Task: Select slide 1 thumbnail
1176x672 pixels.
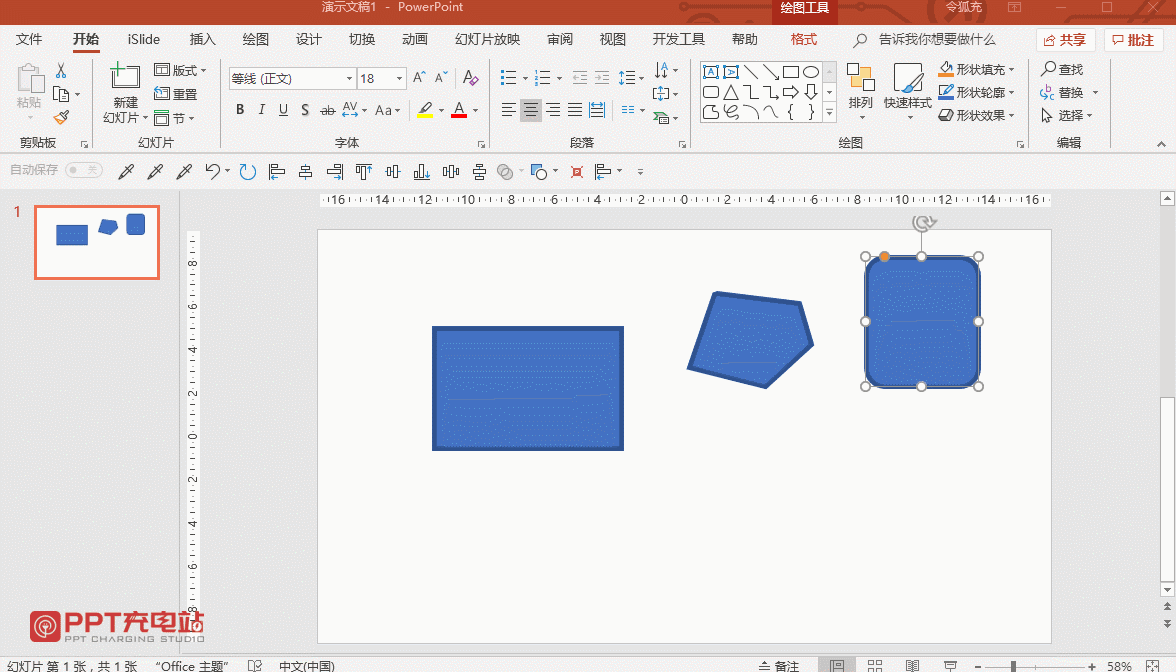Action: click(x=97, y=242)
